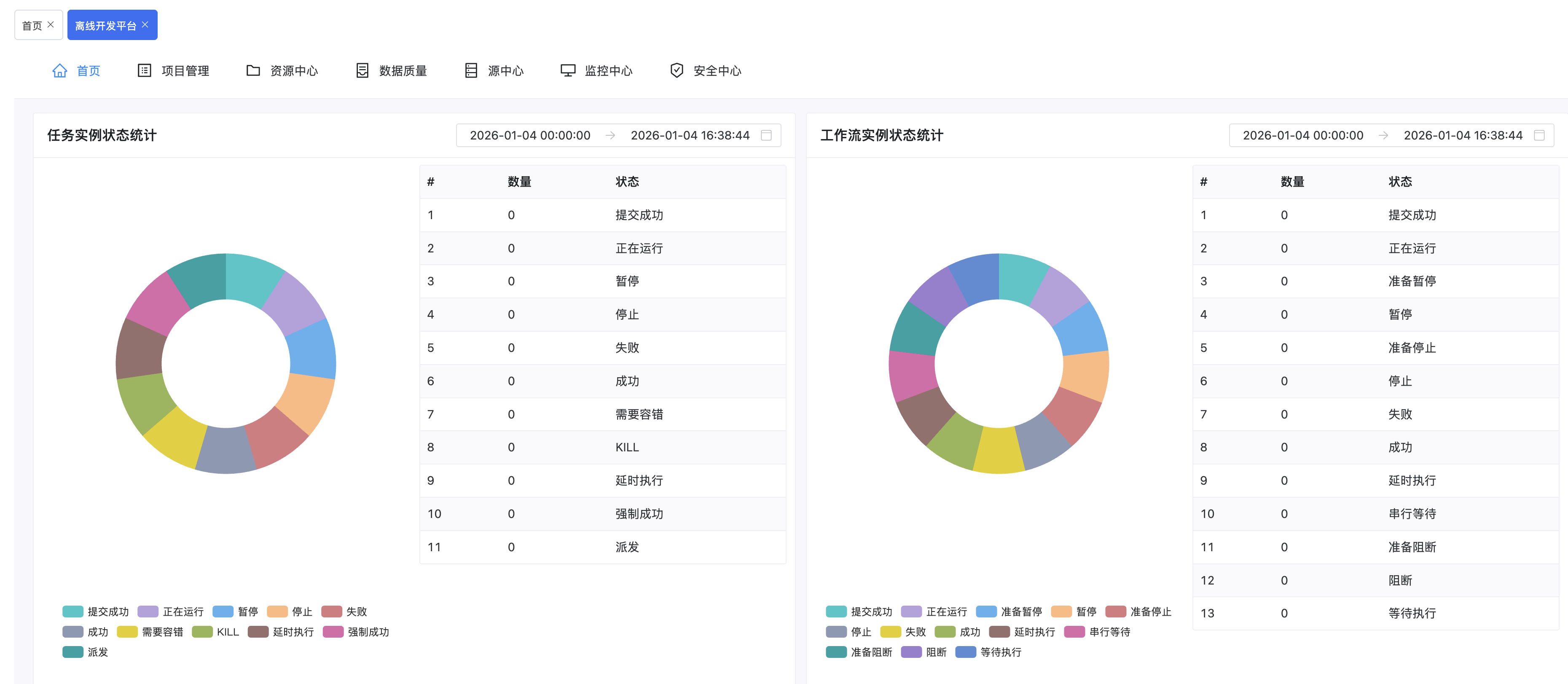The width and height of the screenshot is (1568, 684).
Task: Click the 安全中心 shield icon
Action: point(676,70)
